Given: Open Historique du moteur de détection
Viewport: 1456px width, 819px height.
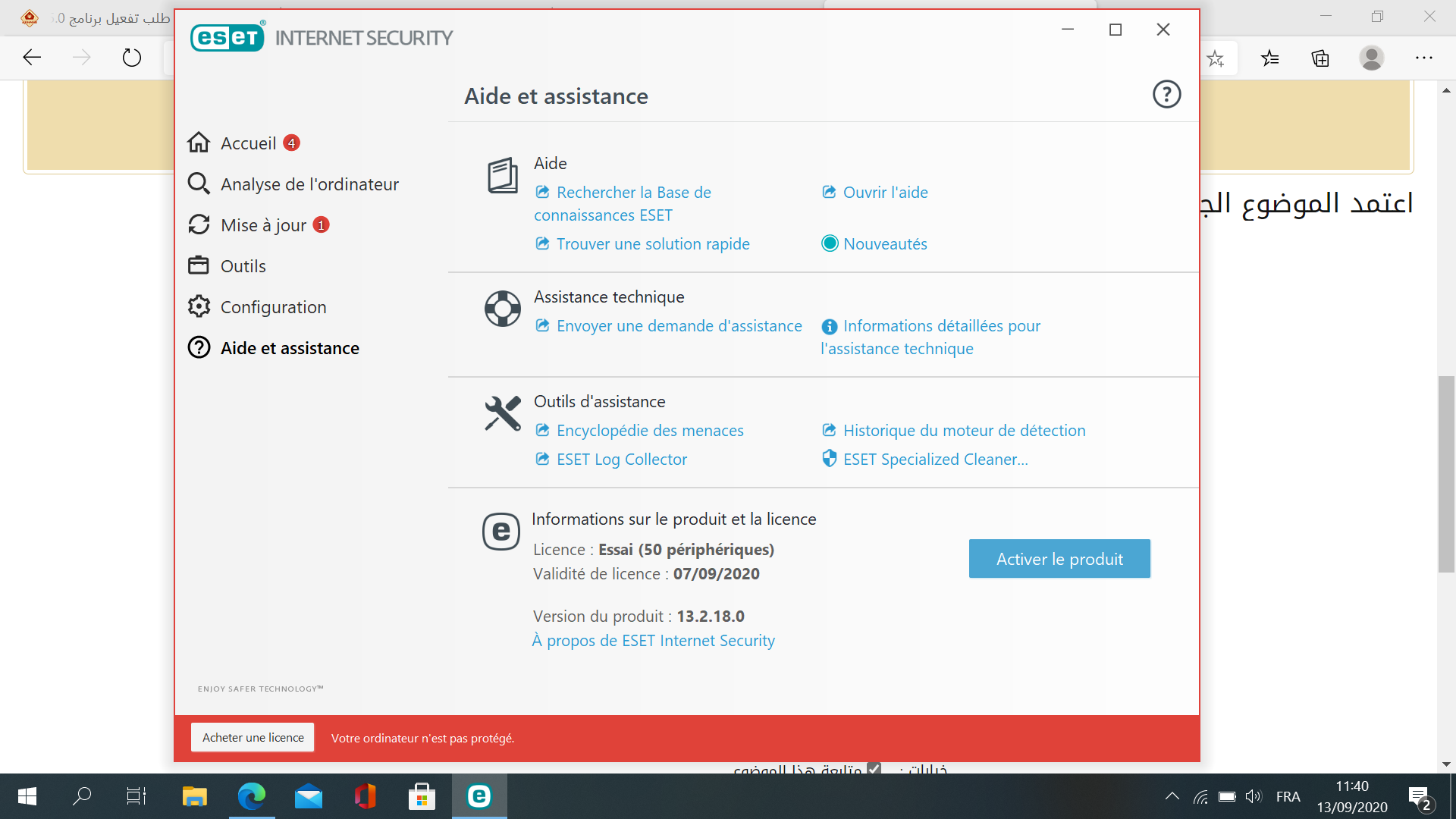Looking at the screenshot, I should click(x=954, y=431).
